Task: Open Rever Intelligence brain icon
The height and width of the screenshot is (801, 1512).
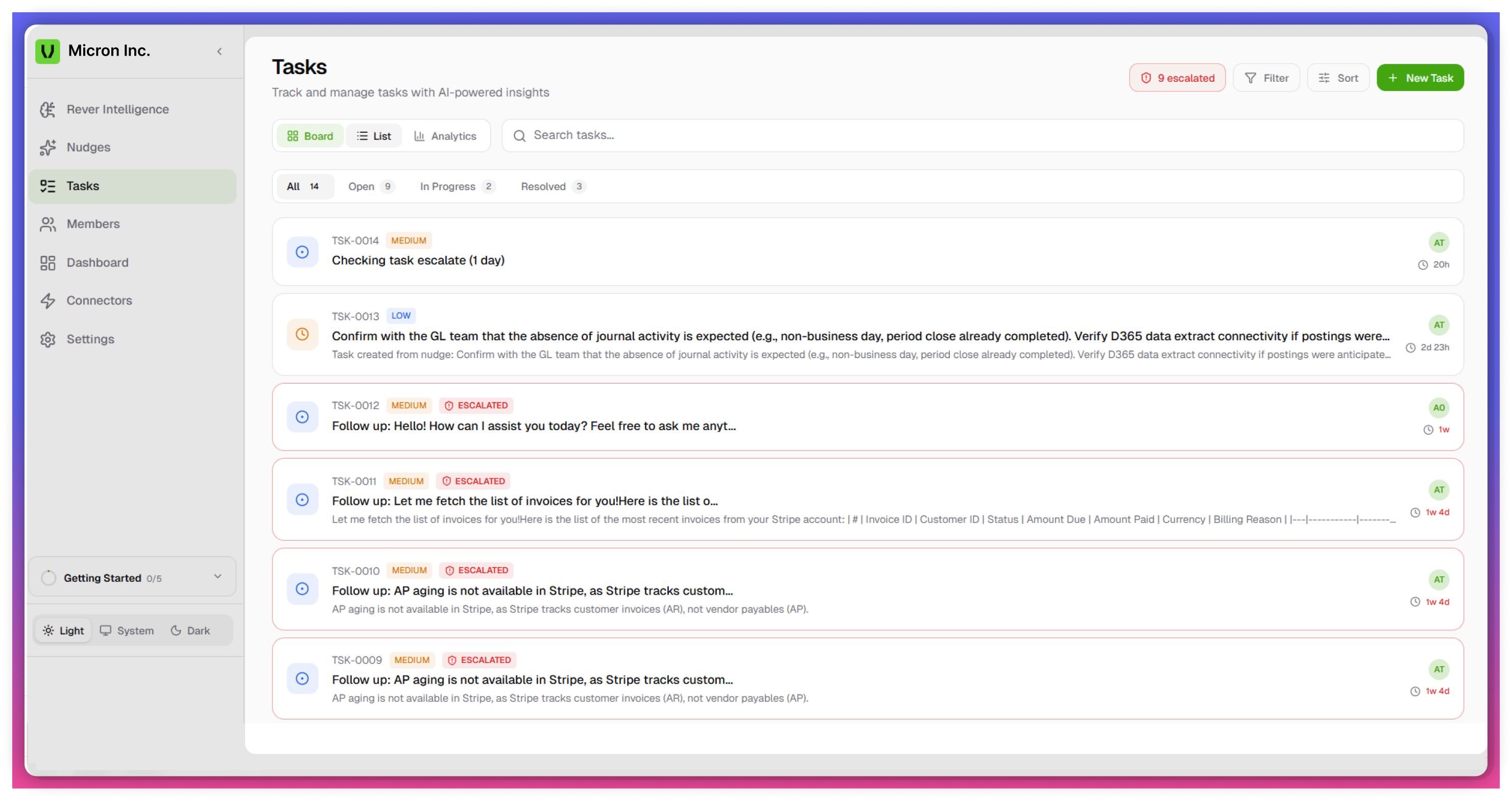Action: pyautogui.click(x=47, y=109)
